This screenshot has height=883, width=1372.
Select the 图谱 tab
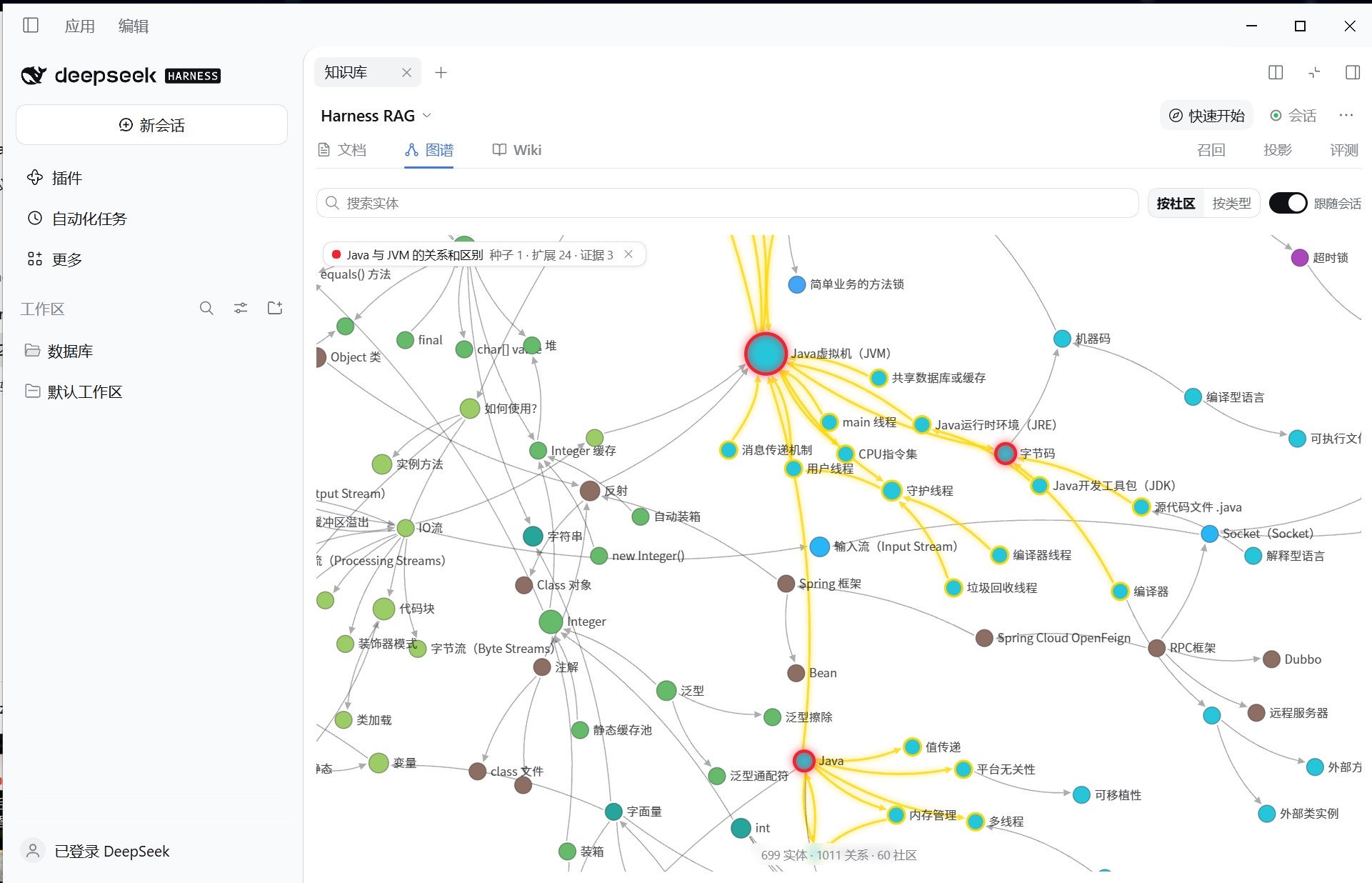429,150
